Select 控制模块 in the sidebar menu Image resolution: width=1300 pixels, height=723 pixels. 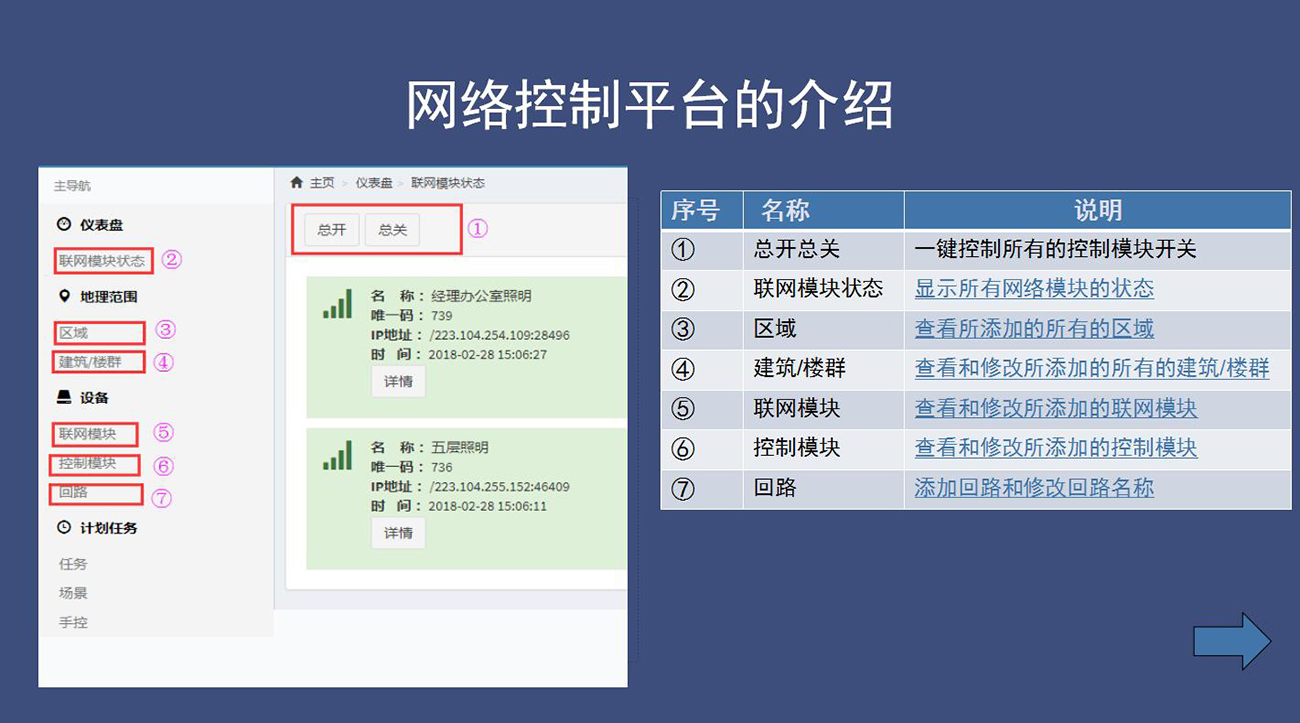pyautogui.click(x=88, y=464)
